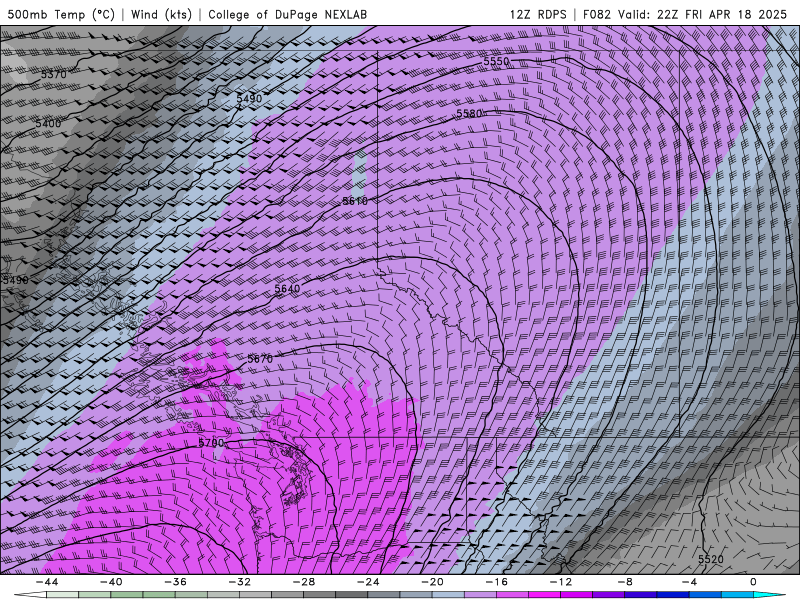Click the -28 colorbar tick label
800x600 pixels.
304,582
